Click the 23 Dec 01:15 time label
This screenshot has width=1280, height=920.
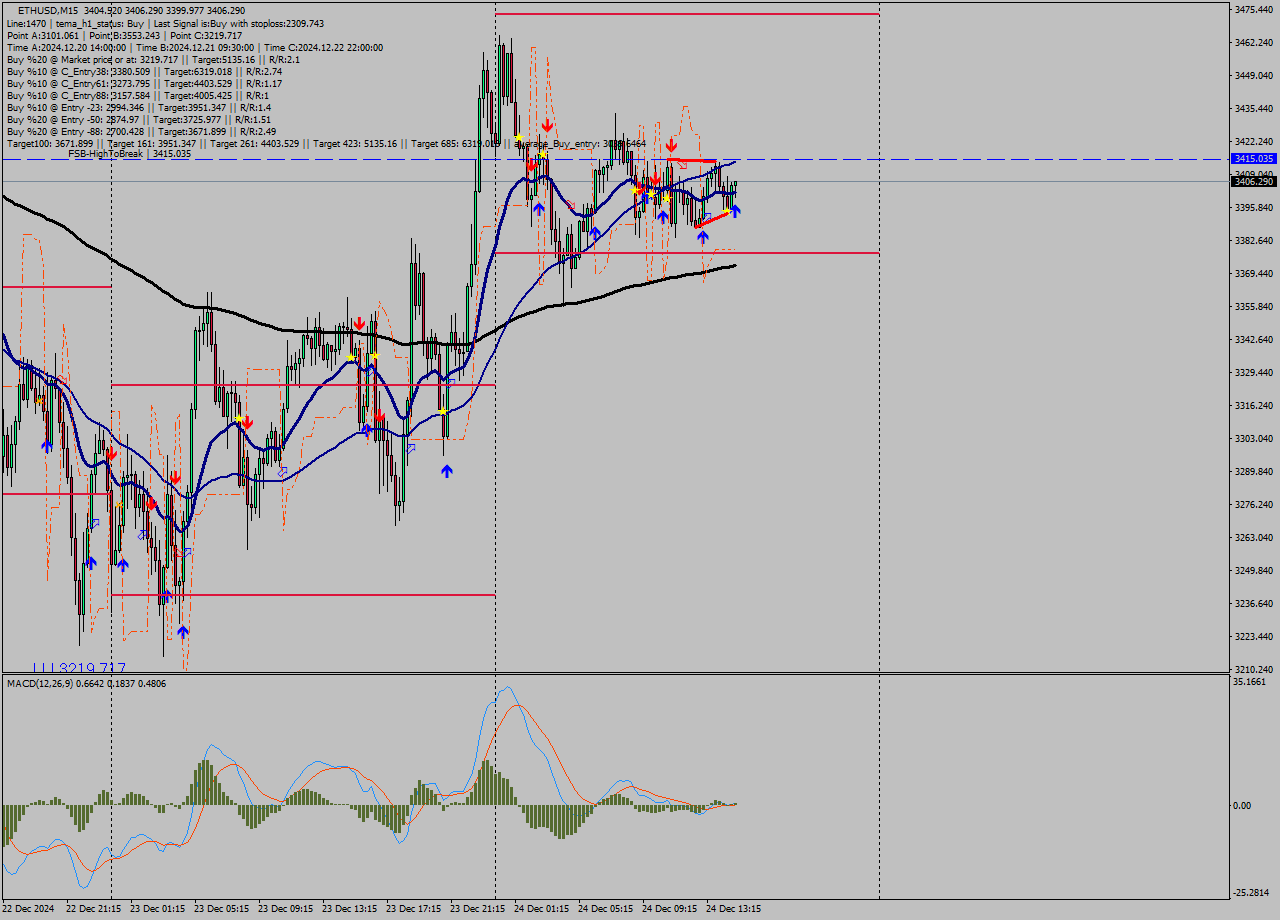coord(158,909)
